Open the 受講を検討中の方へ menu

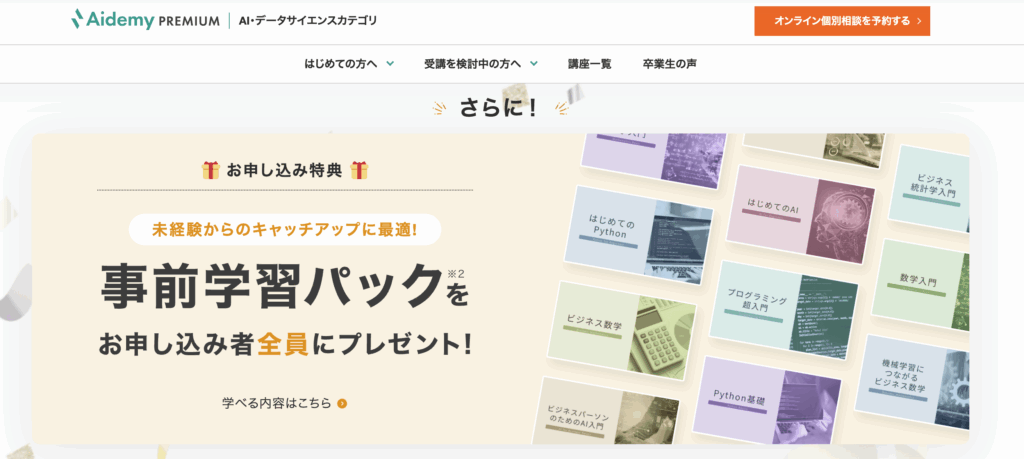coord(472,64)
